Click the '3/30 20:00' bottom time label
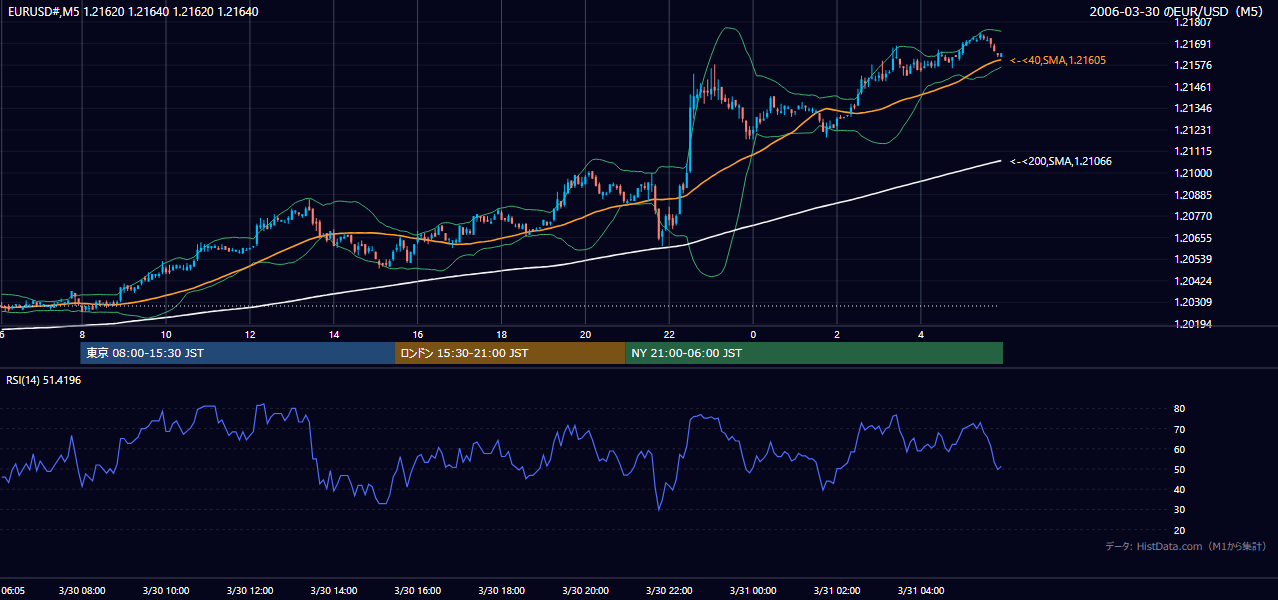This screenshot has height=600, width=1278. click(585, 590)
